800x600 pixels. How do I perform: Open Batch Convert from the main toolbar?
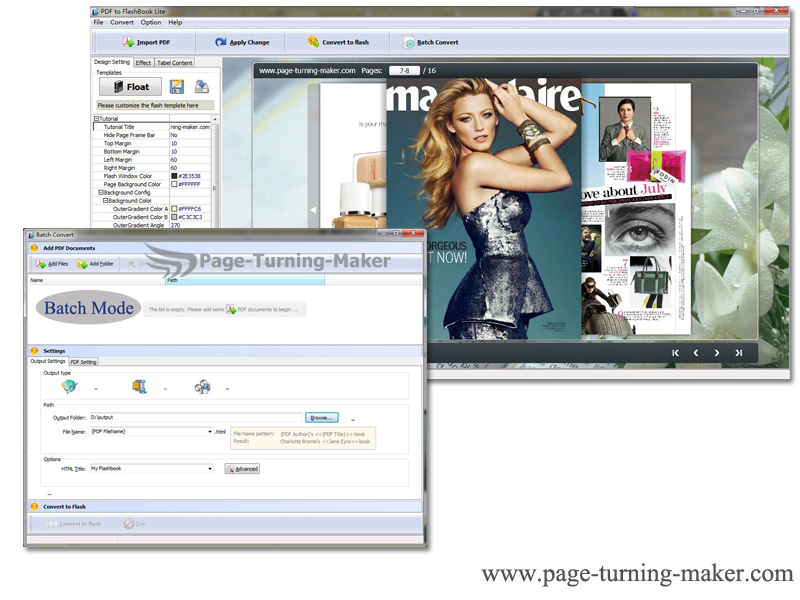coord(431,42)
